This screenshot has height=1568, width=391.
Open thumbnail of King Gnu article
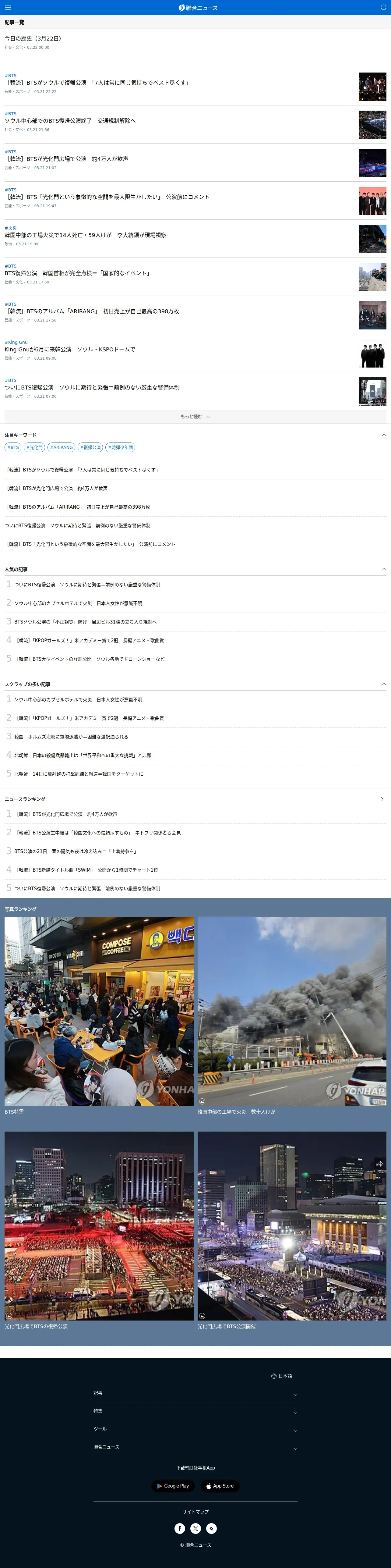tap(372, 353)
